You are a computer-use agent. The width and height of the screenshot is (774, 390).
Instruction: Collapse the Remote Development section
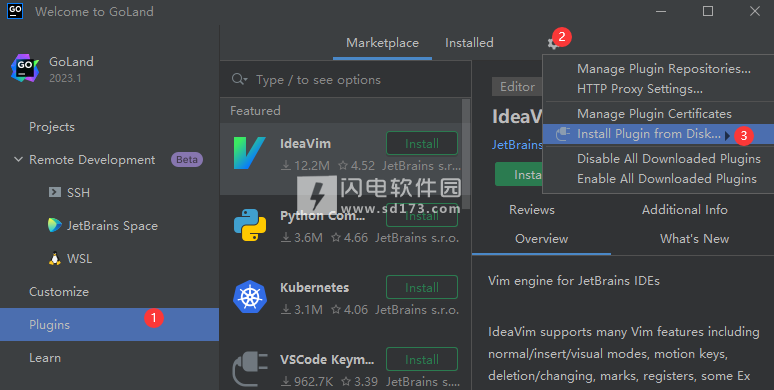tap(18, 159)
